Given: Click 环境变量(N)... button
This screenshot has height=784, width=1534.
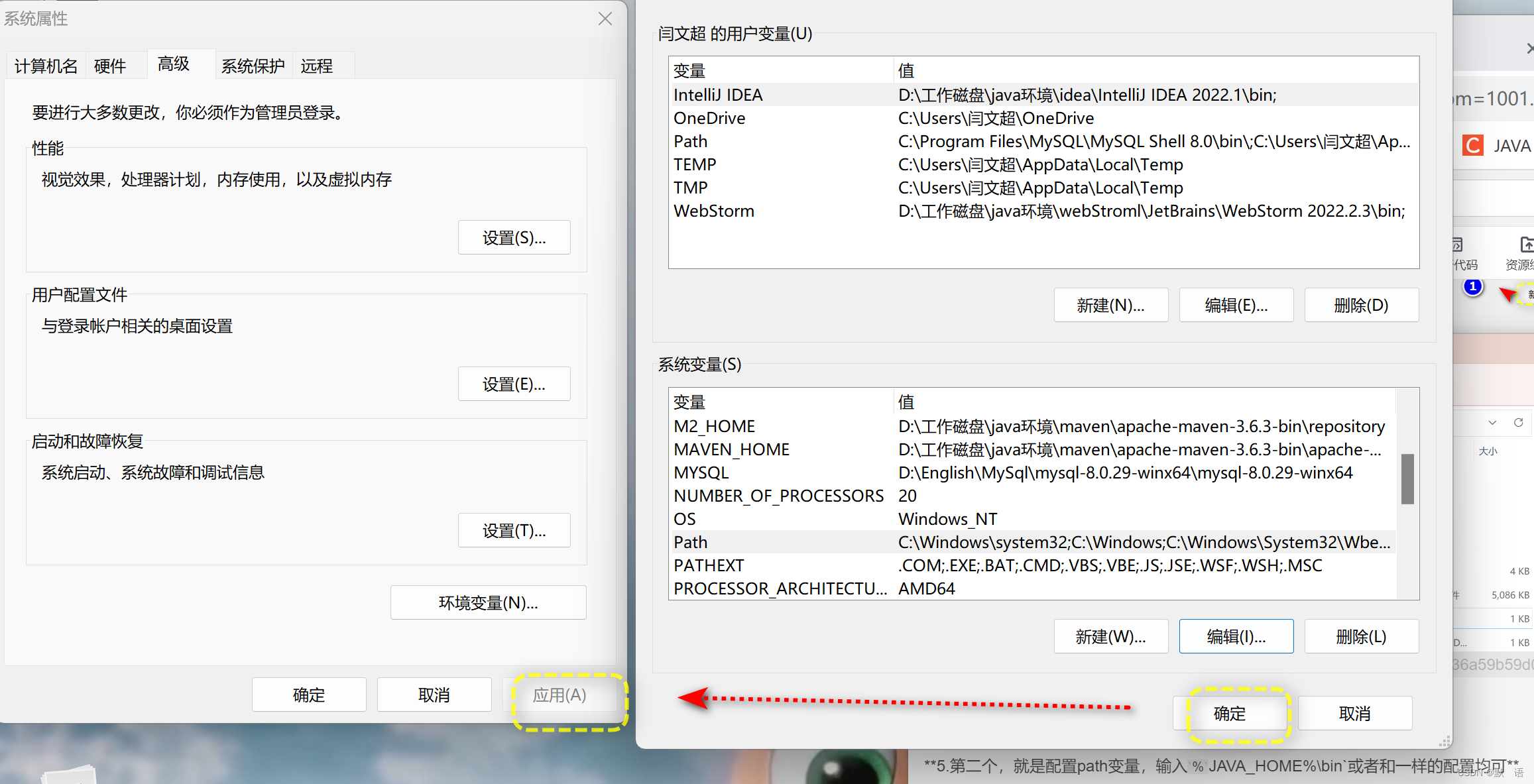Looking at the screenshot, I should pos(488,602).
